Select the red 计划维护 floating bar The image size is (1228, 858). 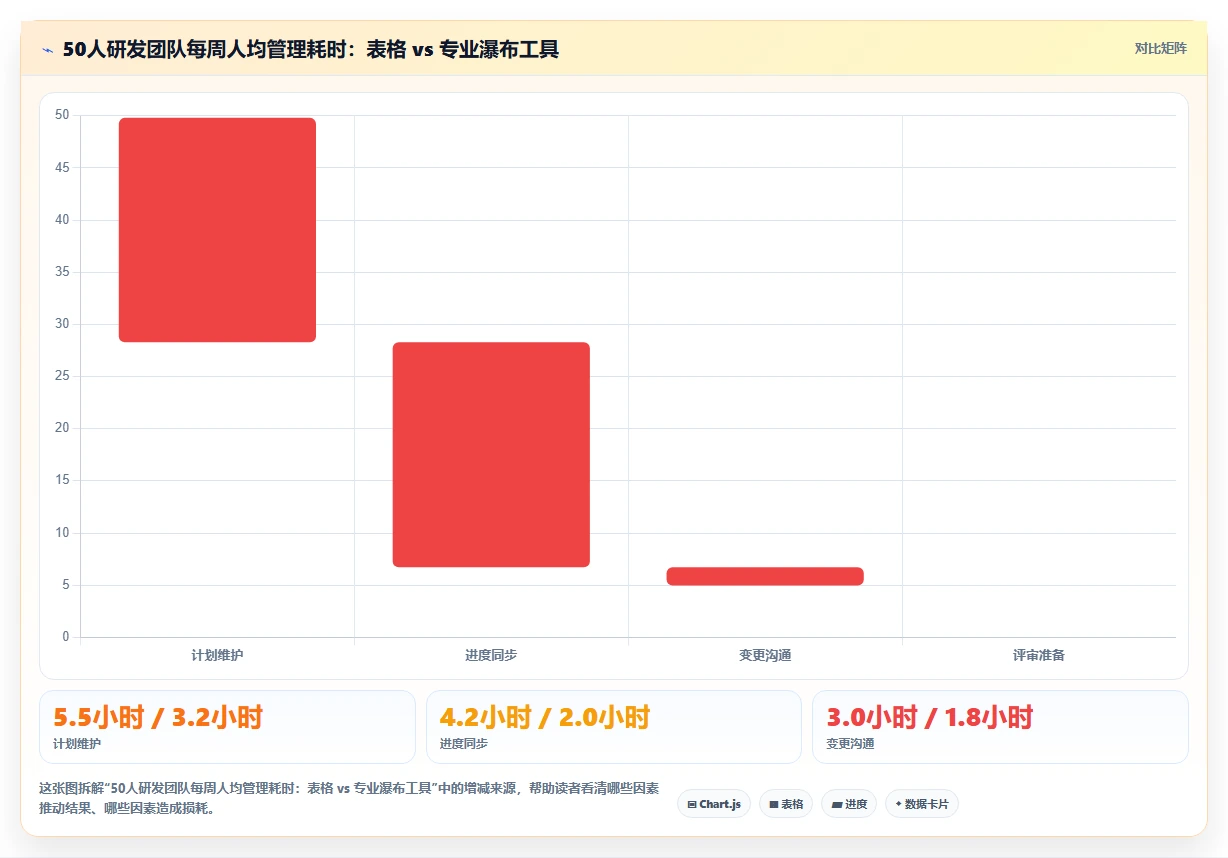(217, 230)
